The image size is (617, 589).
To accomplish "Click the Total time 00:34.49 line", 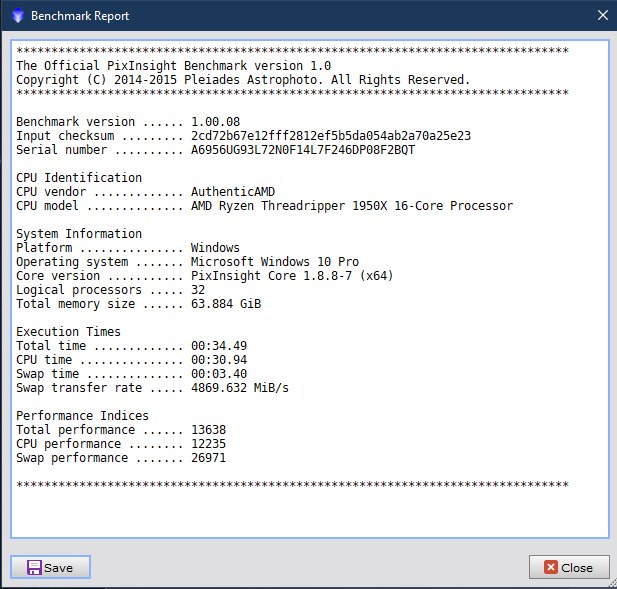I will [131, 345].
